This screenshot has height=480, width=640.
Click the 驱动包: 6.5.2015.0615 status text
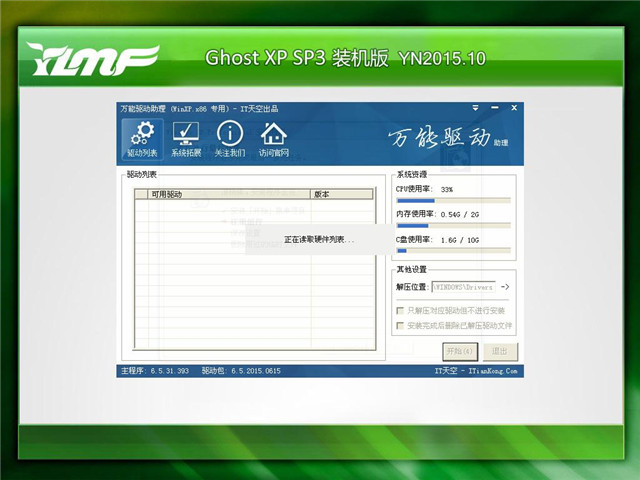(241, 371)
